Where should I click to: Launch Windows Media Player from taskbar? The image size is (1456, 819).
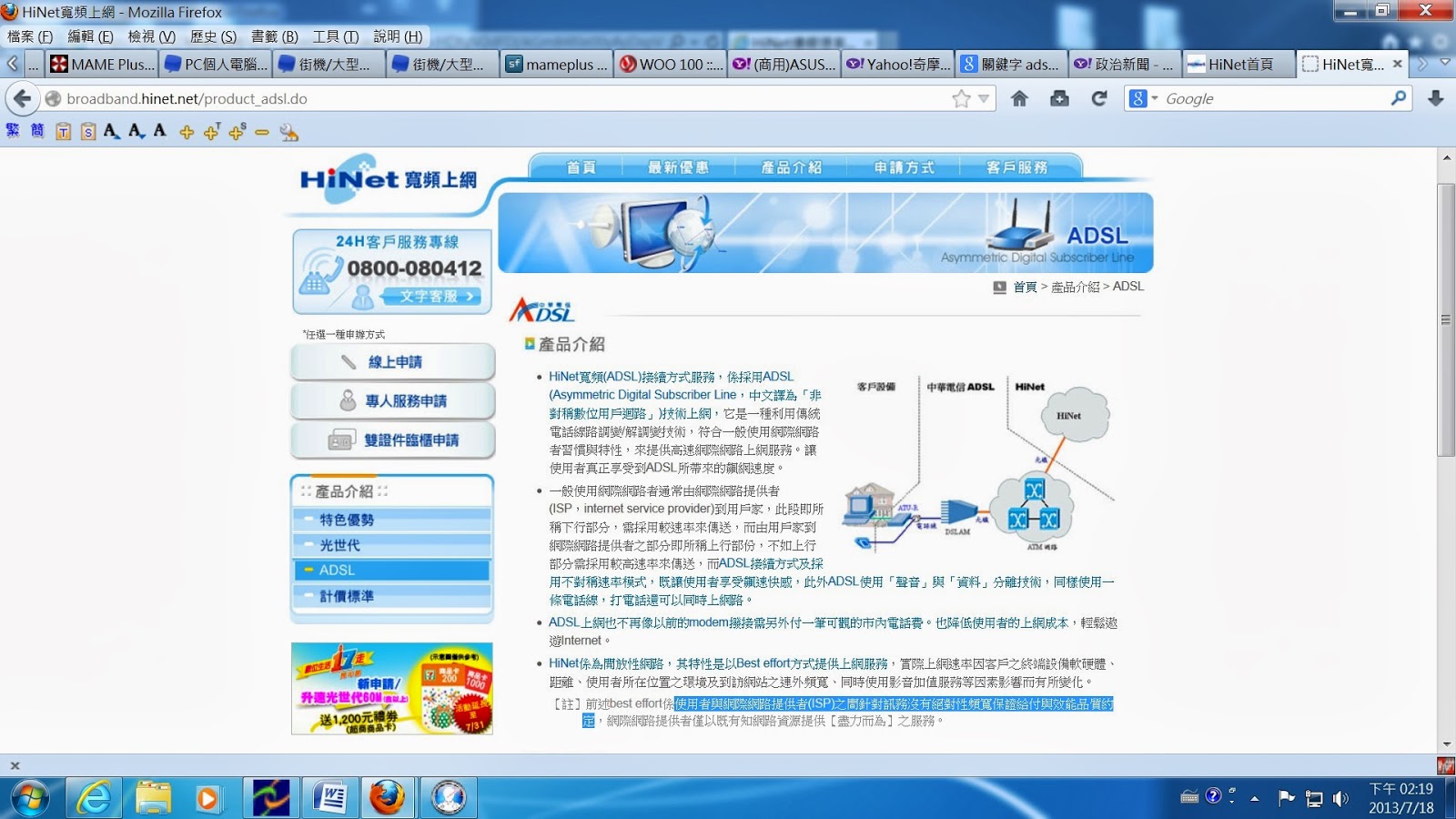coord(207,798)
